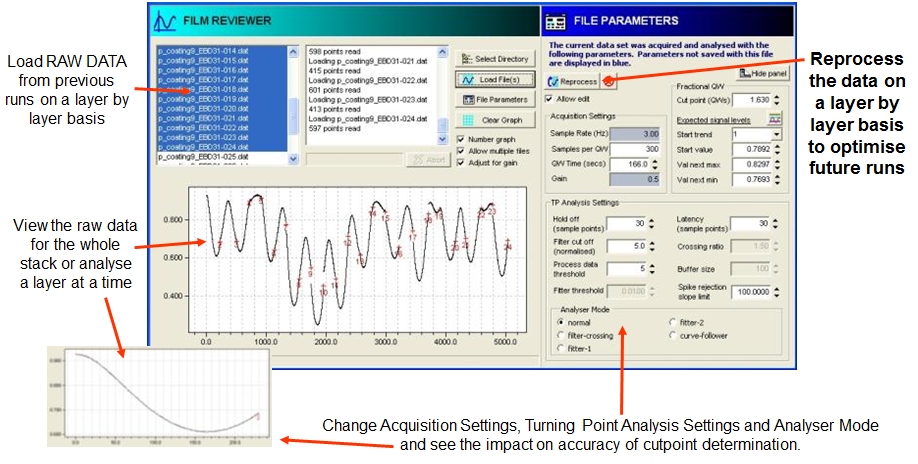The image size is (918, 464).
Task: Click the Spike rejection slope limit stepper
Action: click(x=776, y=291)
